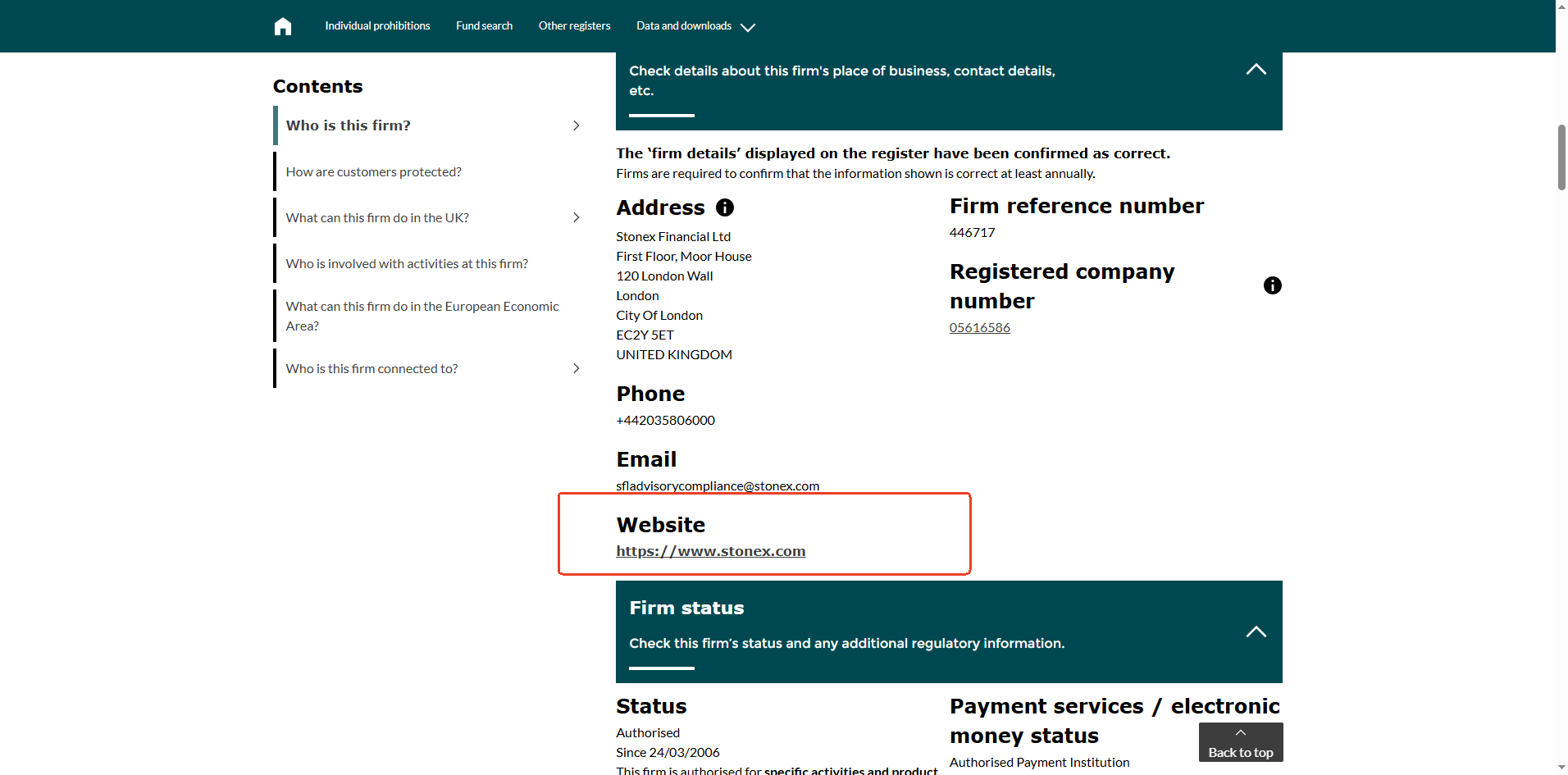This screenshot has width=1568, height=775.
Task: Jump to 'Who is this firm?' section
Action: (x=349, y=125)
